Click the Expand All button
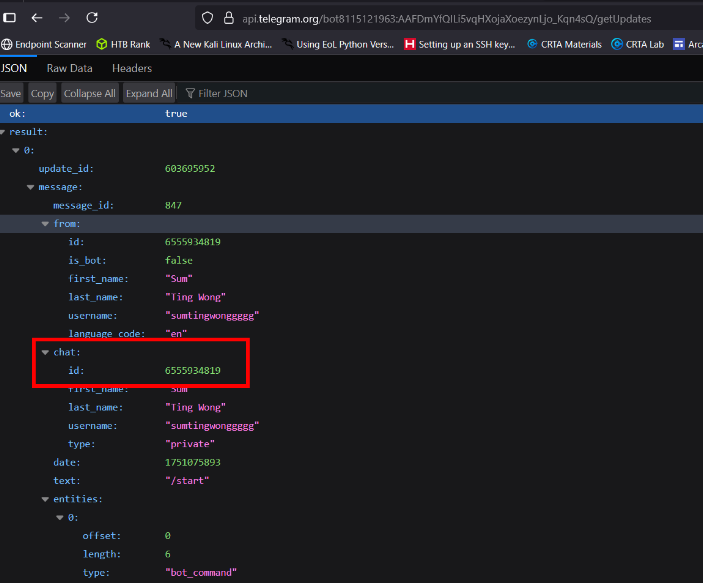The width and height of the screenshot is (703, 583). pos(149,93)
